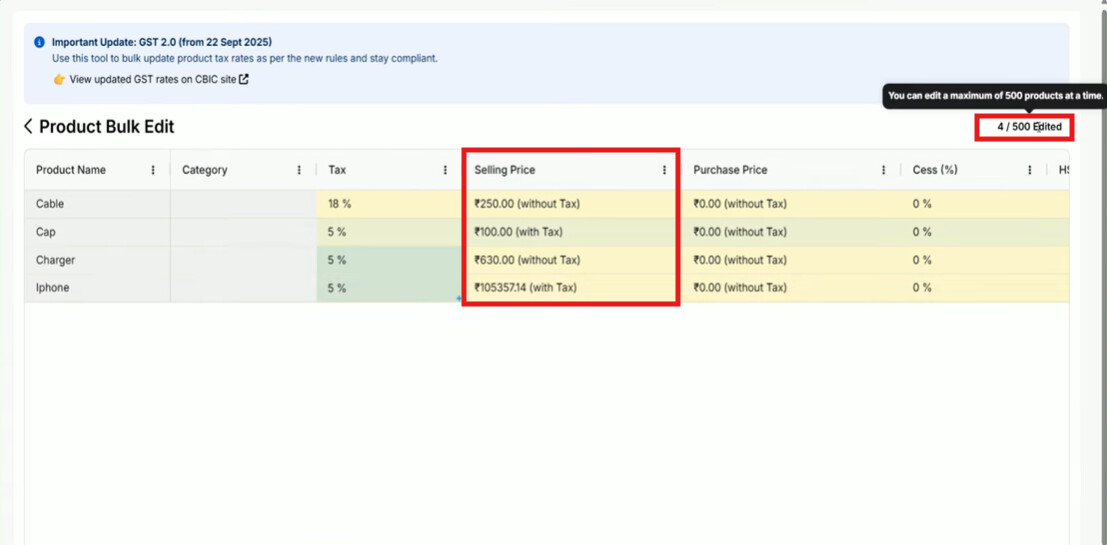Edit the Cess 0 % cell for Cap
Image resolution: width=1107 pixels, height=545 pixels.
coord(974,232)
